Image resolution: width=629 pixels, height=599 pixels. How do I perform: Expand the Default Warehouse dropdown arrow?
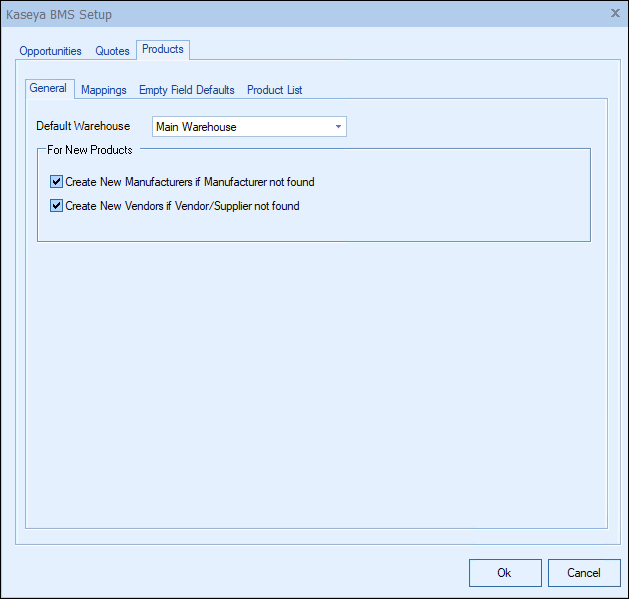(338, 127)
